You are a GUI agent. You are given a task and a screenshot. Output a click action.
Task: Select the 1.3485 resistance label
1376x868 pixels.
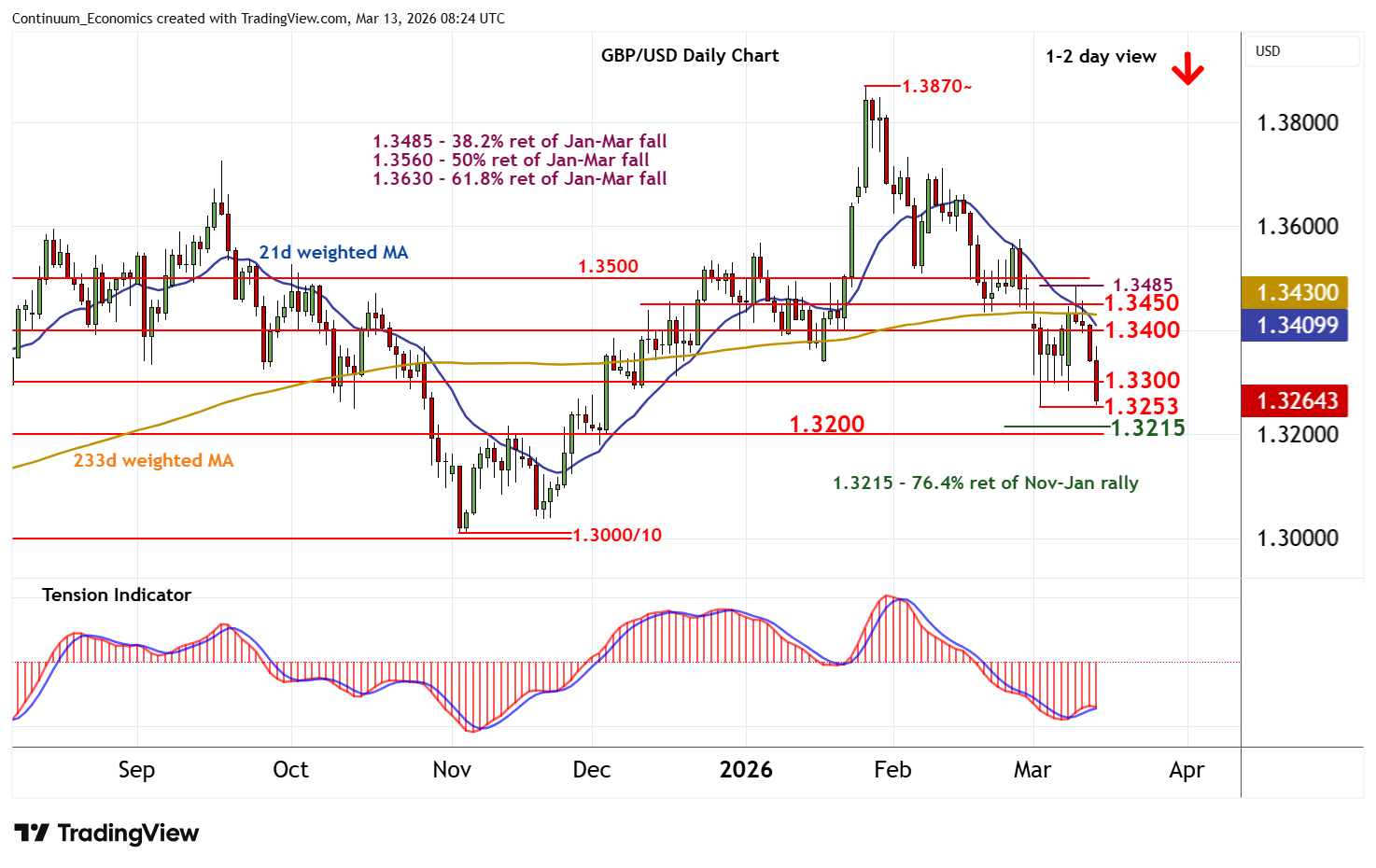point(1143,285)
